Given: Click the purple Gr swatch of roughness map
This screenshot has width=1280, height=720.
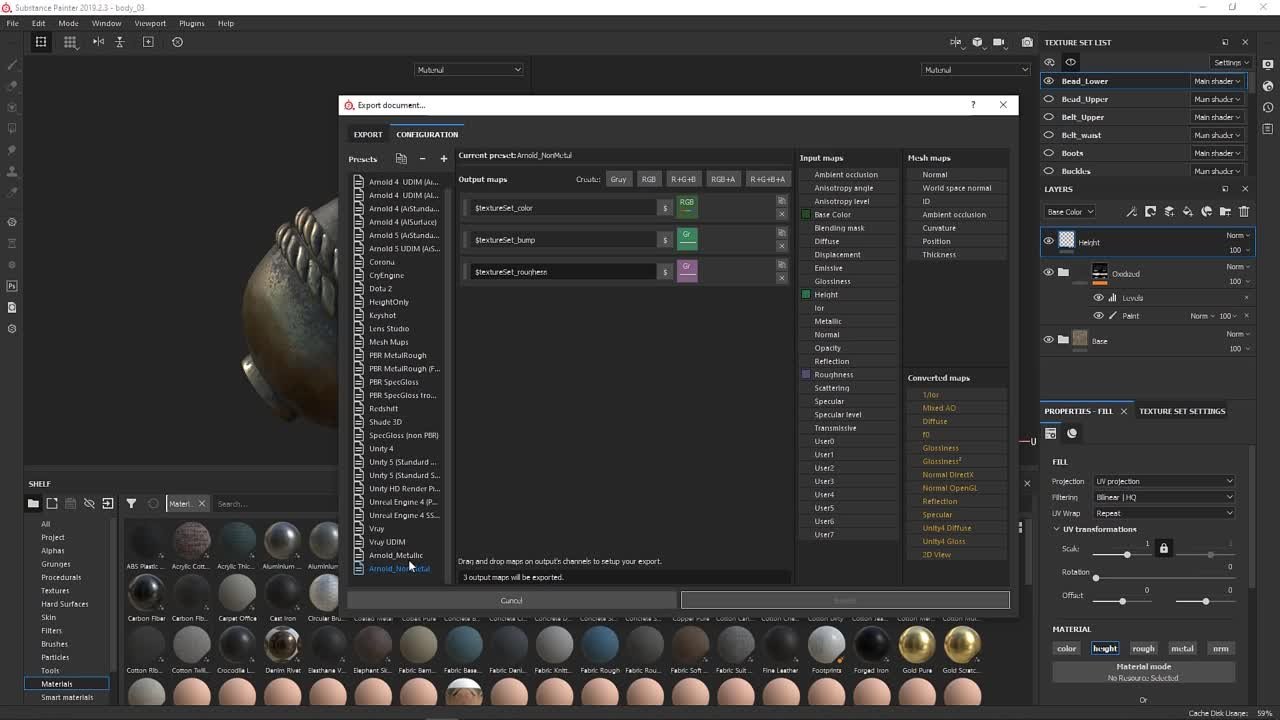Looking at the screenshot, I should click(x=686, y=271).
